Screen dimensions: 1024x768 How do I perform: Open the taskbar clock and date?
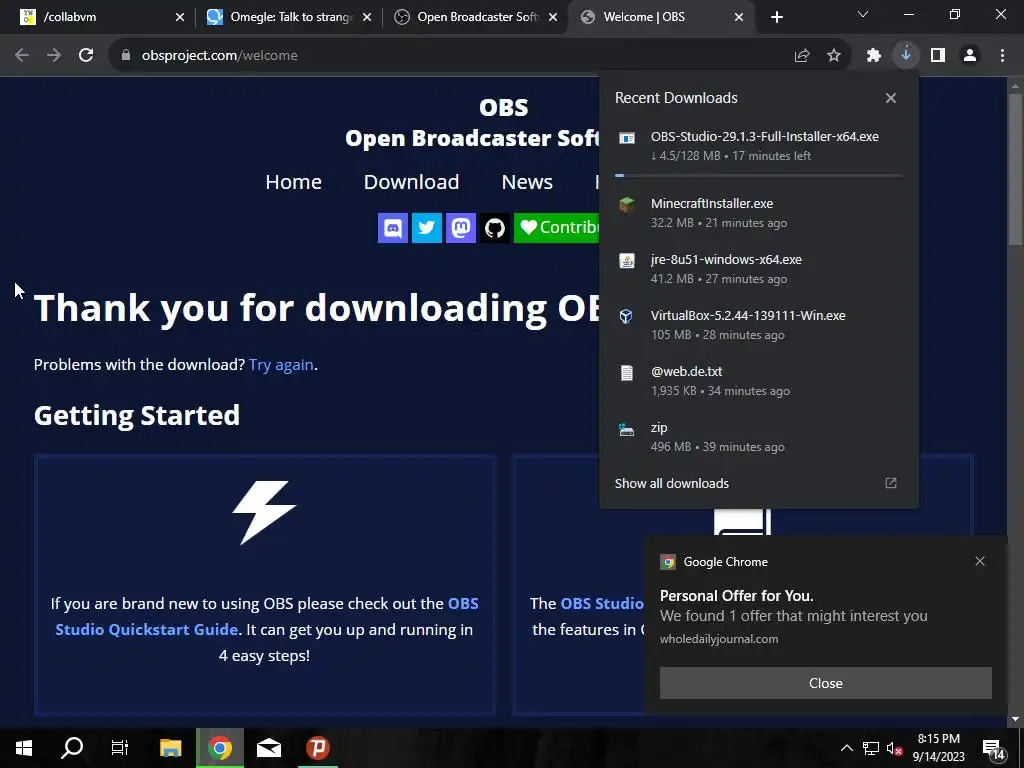938,748
